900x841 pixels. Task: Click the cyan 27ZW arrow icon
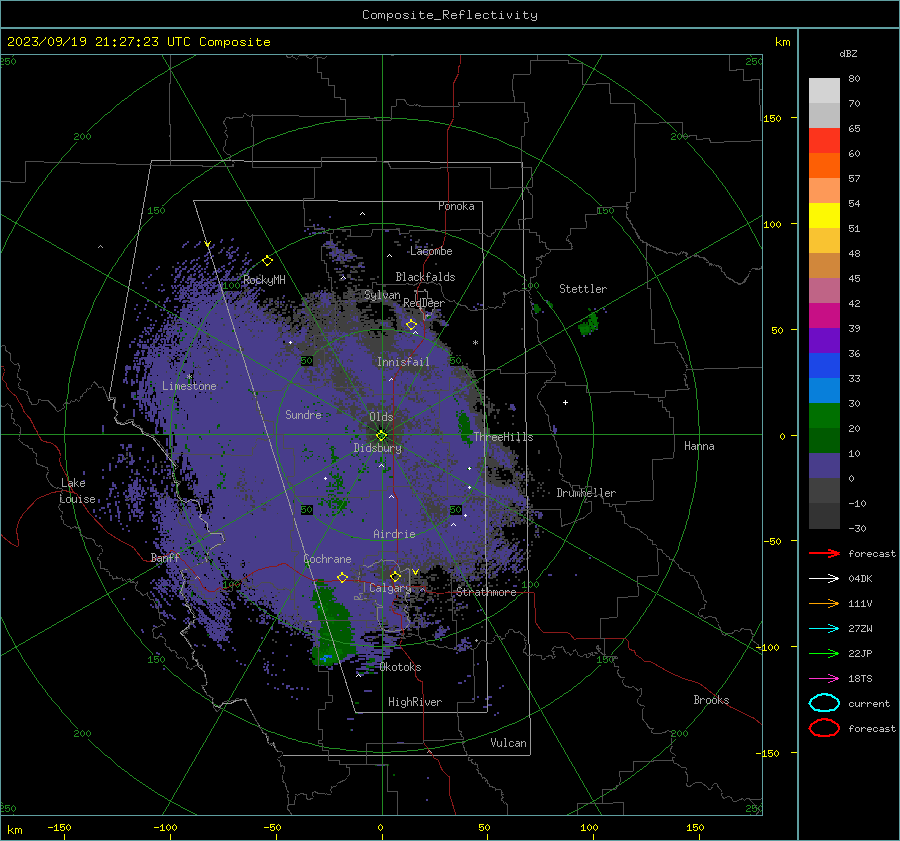pyautogui.click(x=824, y=628)
